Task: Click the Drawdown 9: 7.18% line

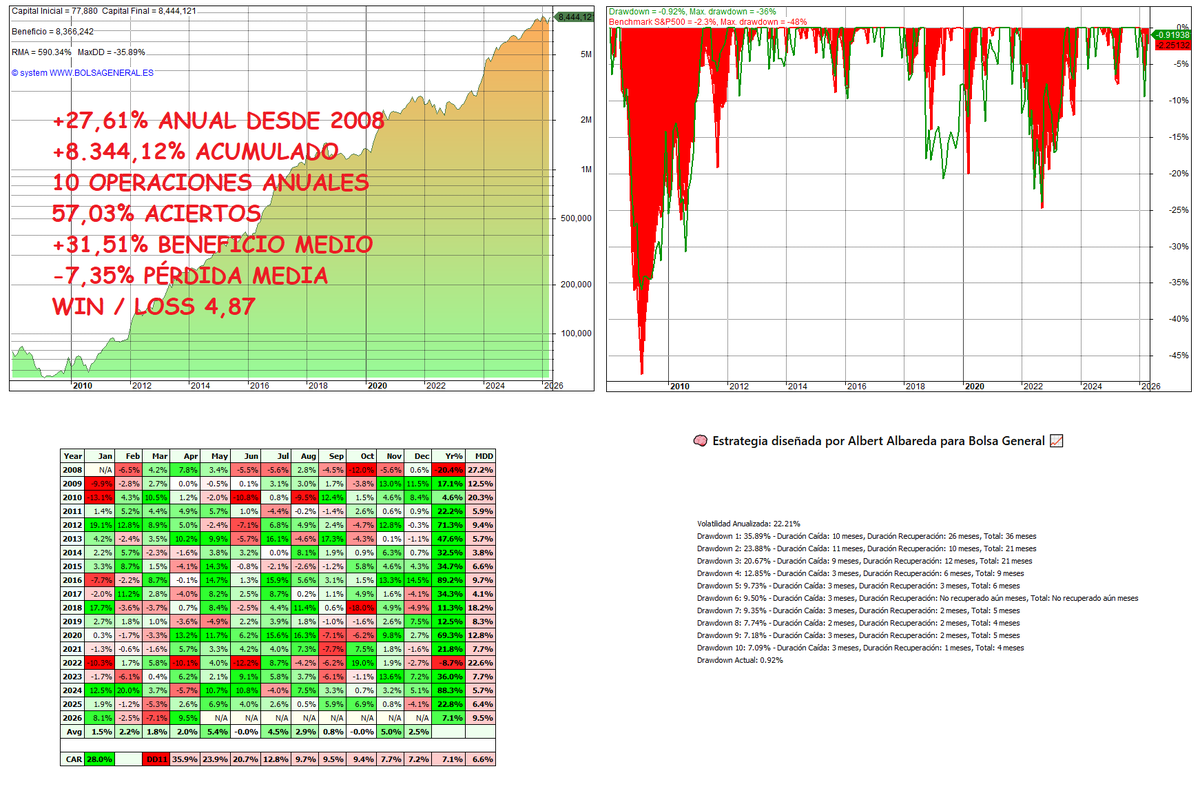Action: pyautogui.click(x=858, y=635)
